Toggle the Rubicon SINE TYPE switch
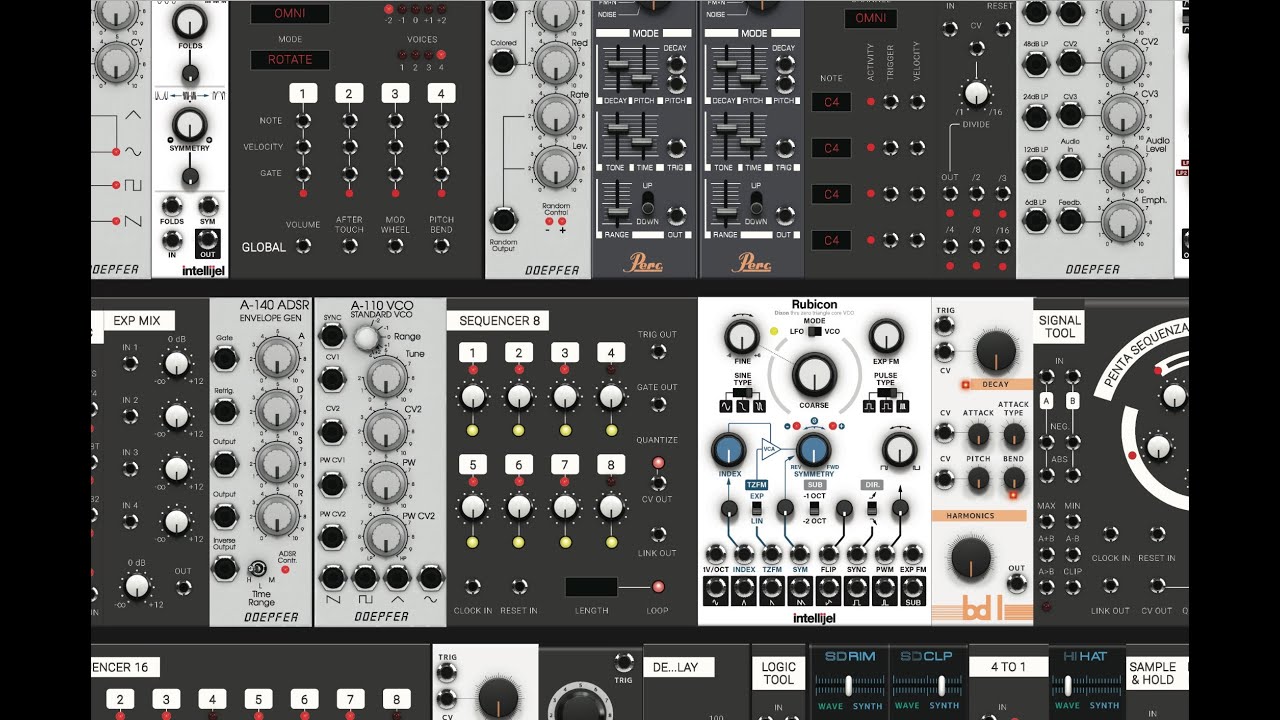 [x=742, y=392]
